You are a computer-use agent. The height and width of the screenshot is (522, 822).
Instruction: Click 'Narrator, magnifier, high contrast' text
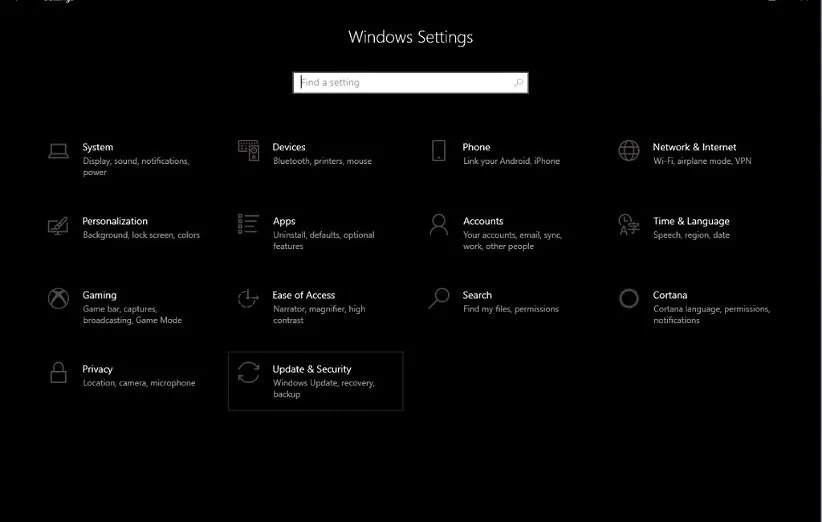pos(319,314)
